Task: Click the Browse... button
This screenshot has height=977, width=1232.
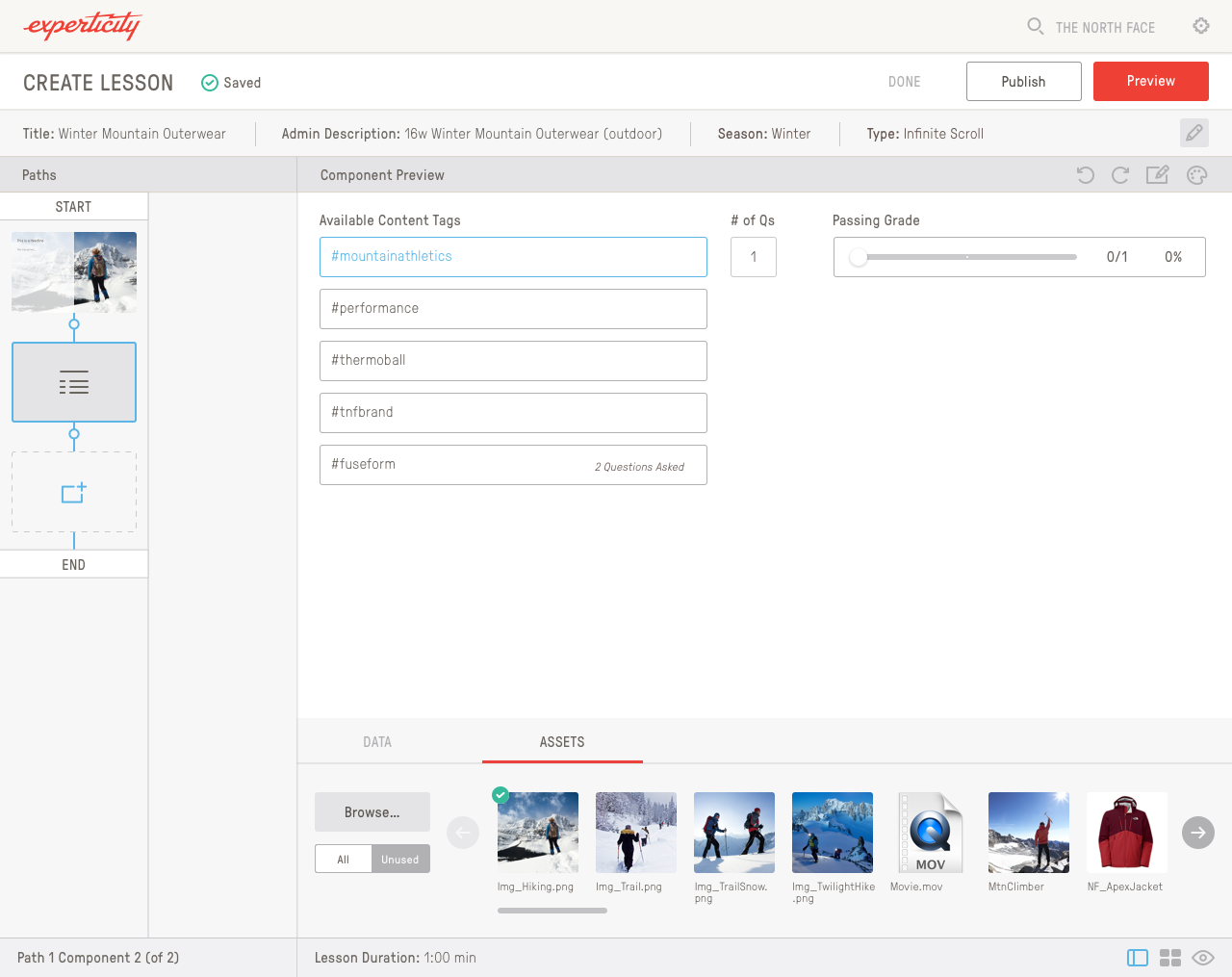Action: point(372,812)
